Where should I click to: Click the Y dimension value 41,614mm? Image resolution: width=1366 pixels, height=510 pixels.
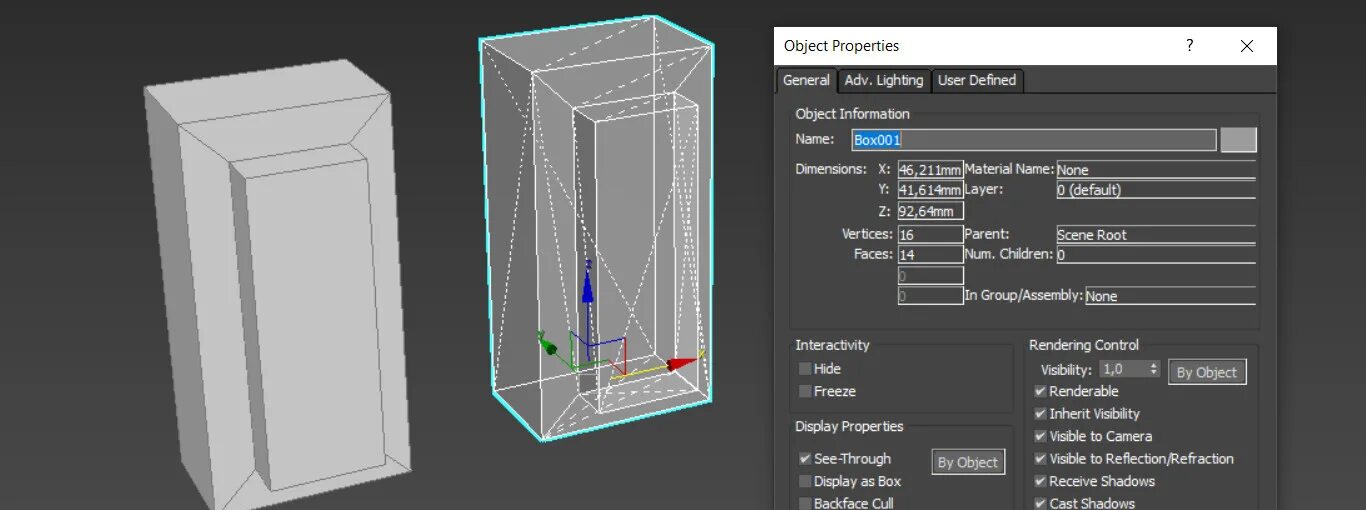pyautogui.click(x=930, y=190)
